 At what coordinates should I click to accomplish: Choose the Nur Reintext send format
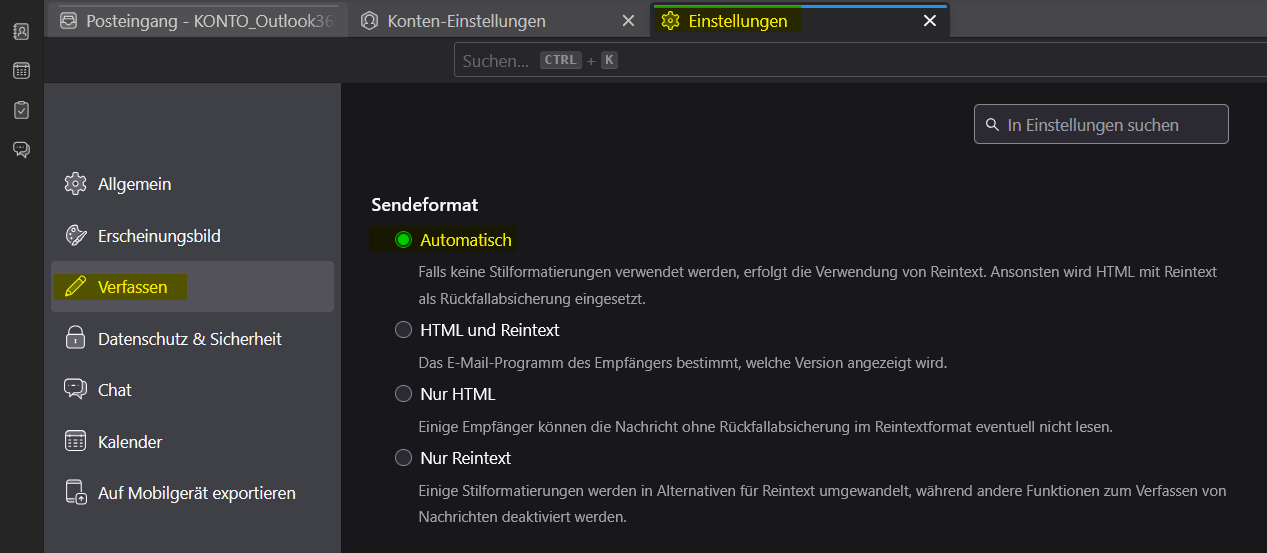pyautogui.click(x=404, y=458)
